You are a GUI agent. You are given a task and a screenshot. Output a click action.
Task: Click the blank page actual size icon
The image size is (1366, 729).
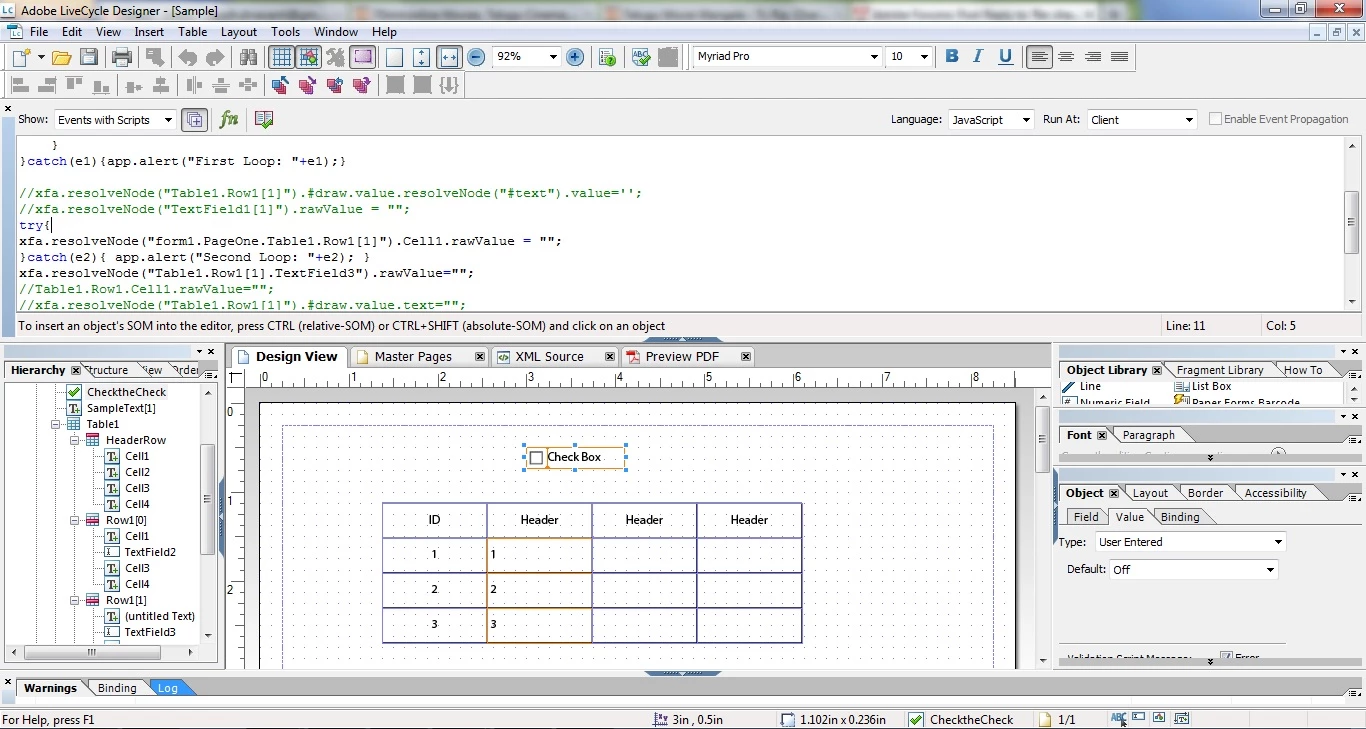click(x=395, y=57)
